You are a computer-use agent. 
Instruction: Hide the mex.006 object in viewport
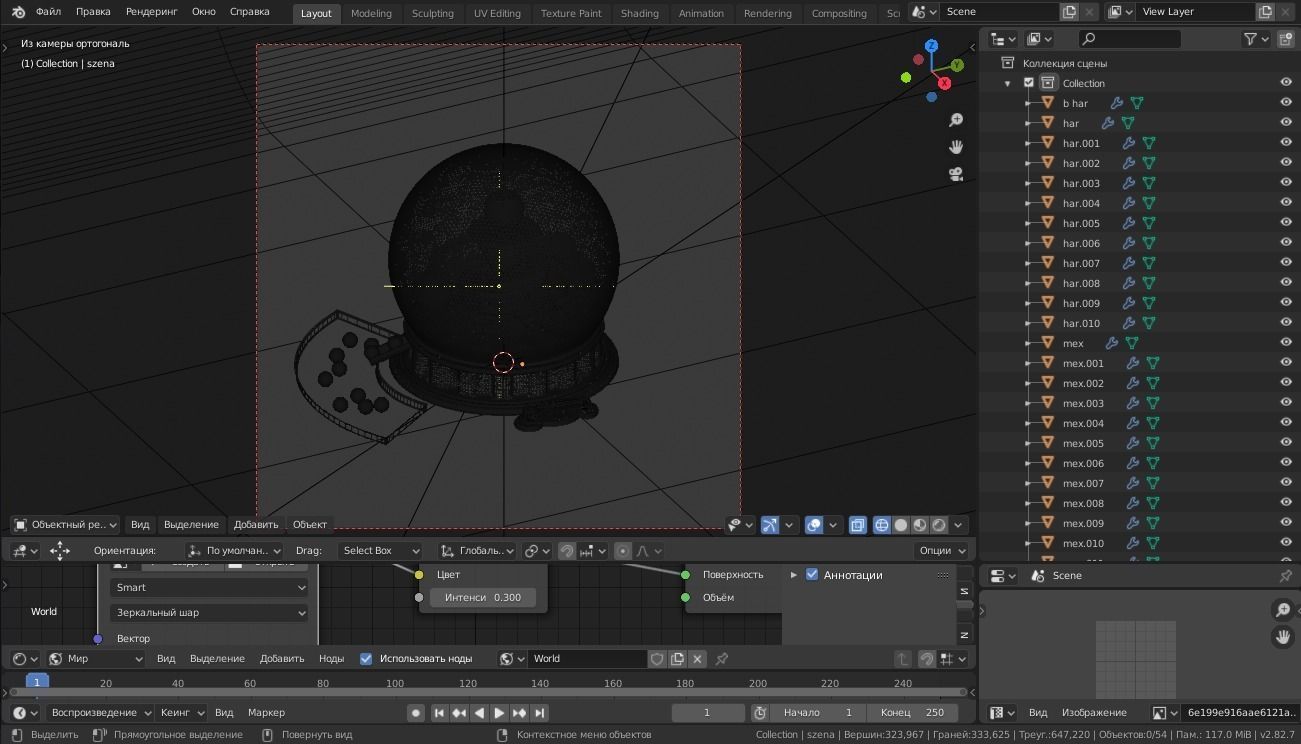1286,463
